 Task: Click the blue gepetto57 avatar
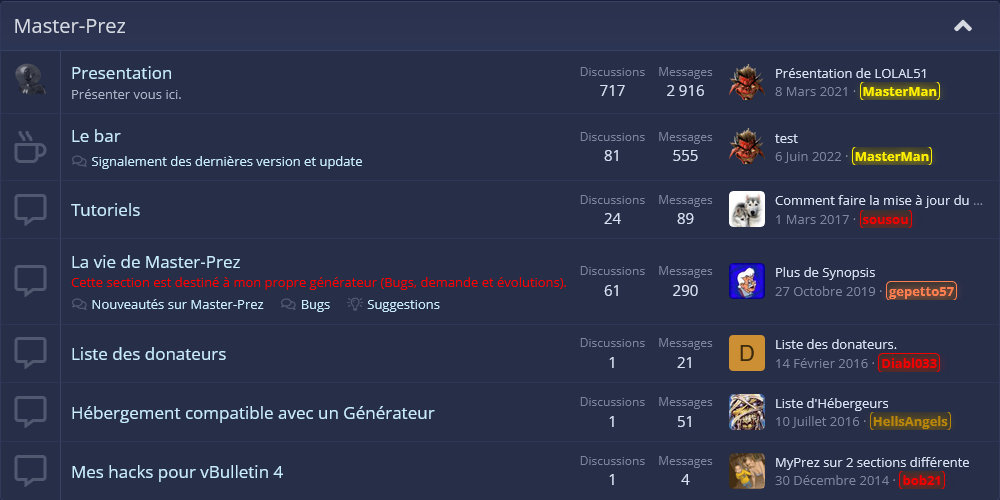747,281
